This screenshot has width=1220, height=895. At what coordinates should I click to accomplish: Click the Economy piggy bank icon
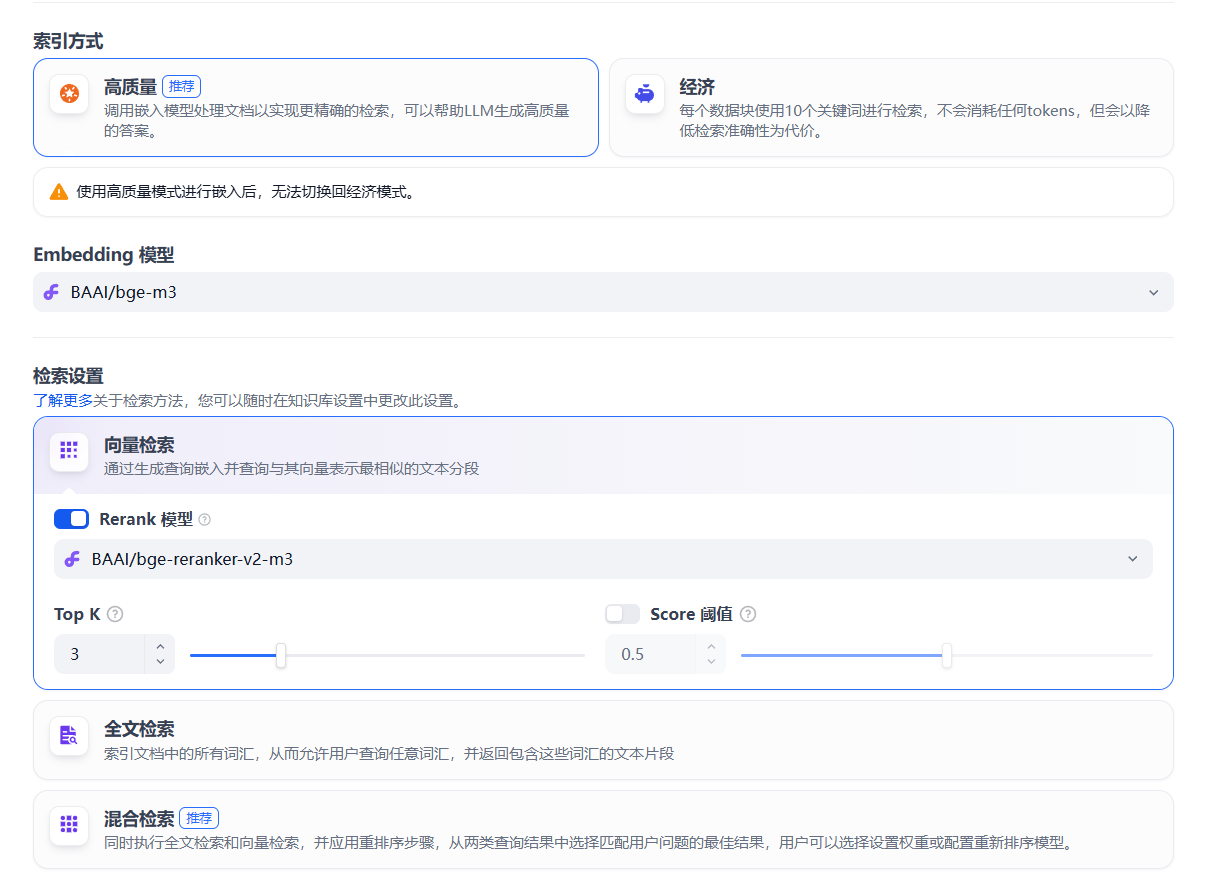point(645,94)
